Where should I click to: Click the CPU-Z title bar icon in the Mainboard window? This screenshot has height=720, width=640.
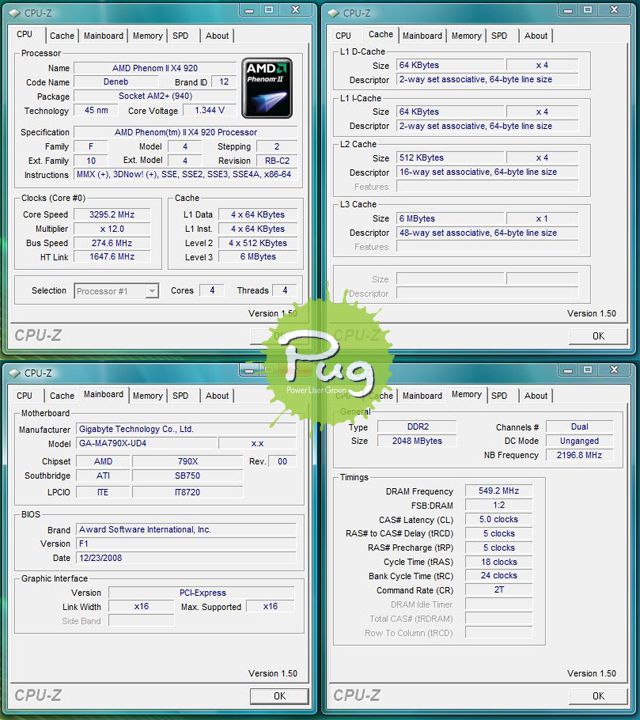click(x=14, y=373)
